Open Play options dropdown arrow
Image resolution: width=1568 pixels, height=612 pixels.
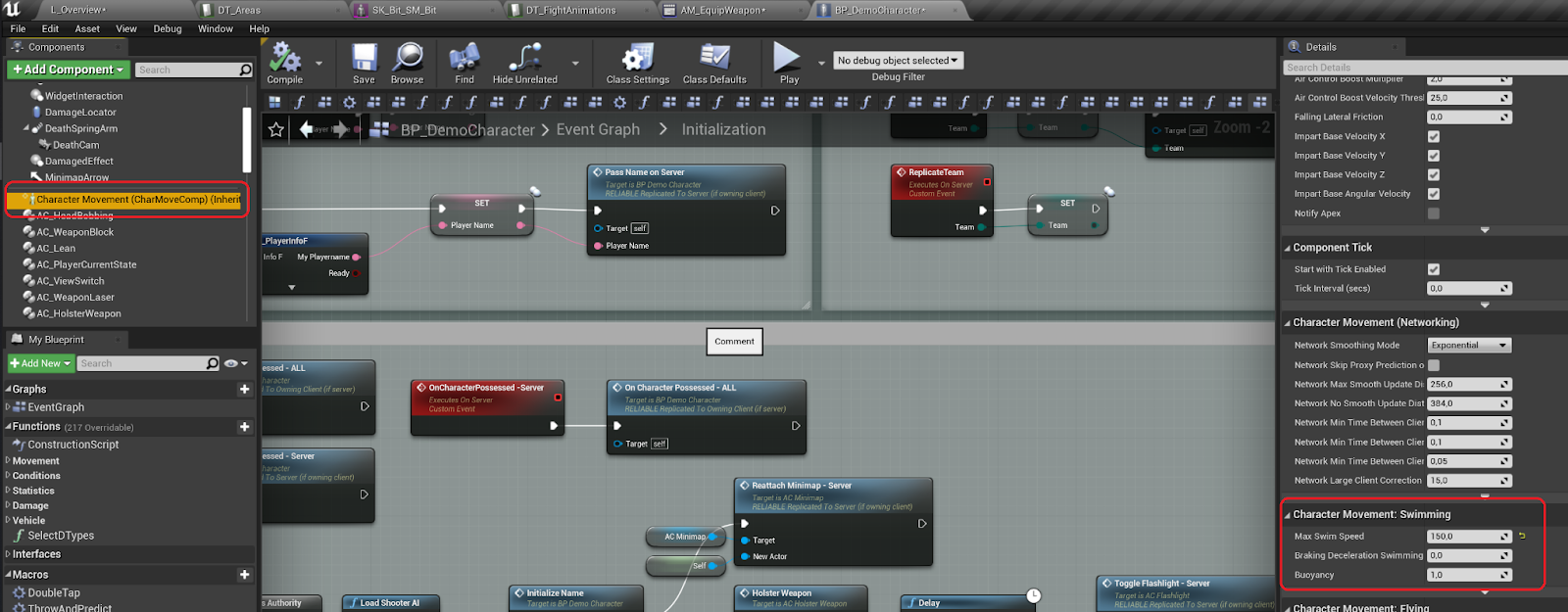pyautogui.click(x=821, y=64)
